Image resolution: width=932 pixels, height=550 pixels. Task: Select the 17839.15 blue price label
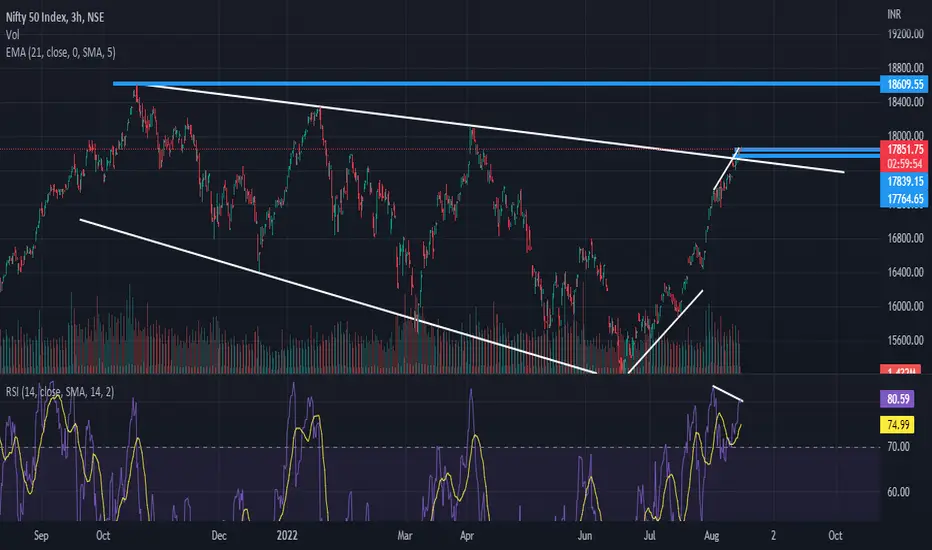(904, 181)
